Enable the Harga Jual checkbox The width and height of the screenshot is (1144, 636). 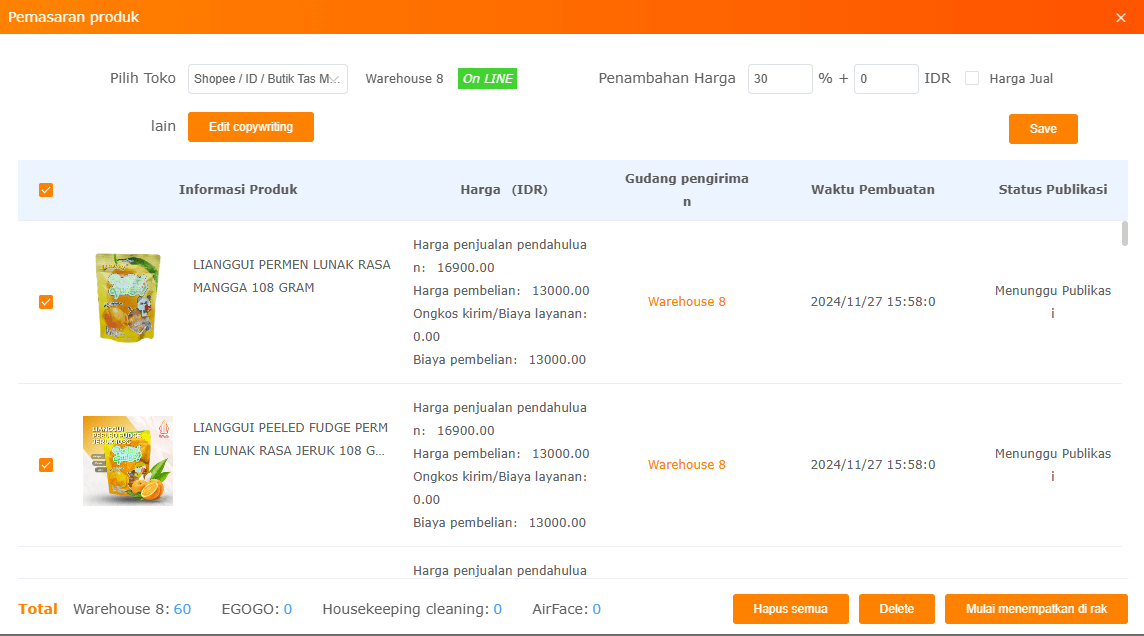(972, 79)
